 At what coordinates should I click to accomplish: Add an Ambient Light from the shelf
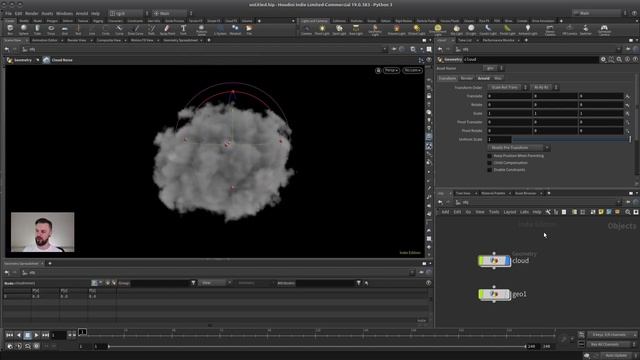click(528, 29)
